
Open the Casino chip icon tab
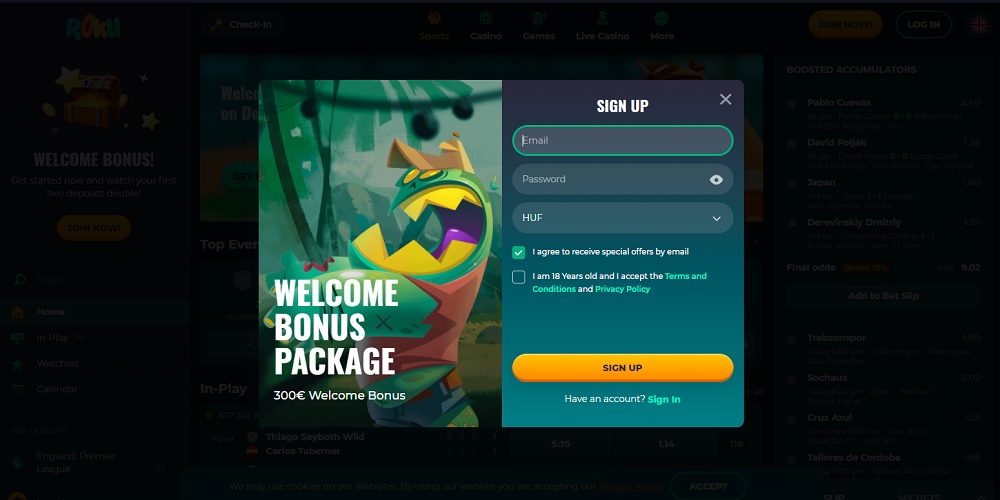click(486, 18)
